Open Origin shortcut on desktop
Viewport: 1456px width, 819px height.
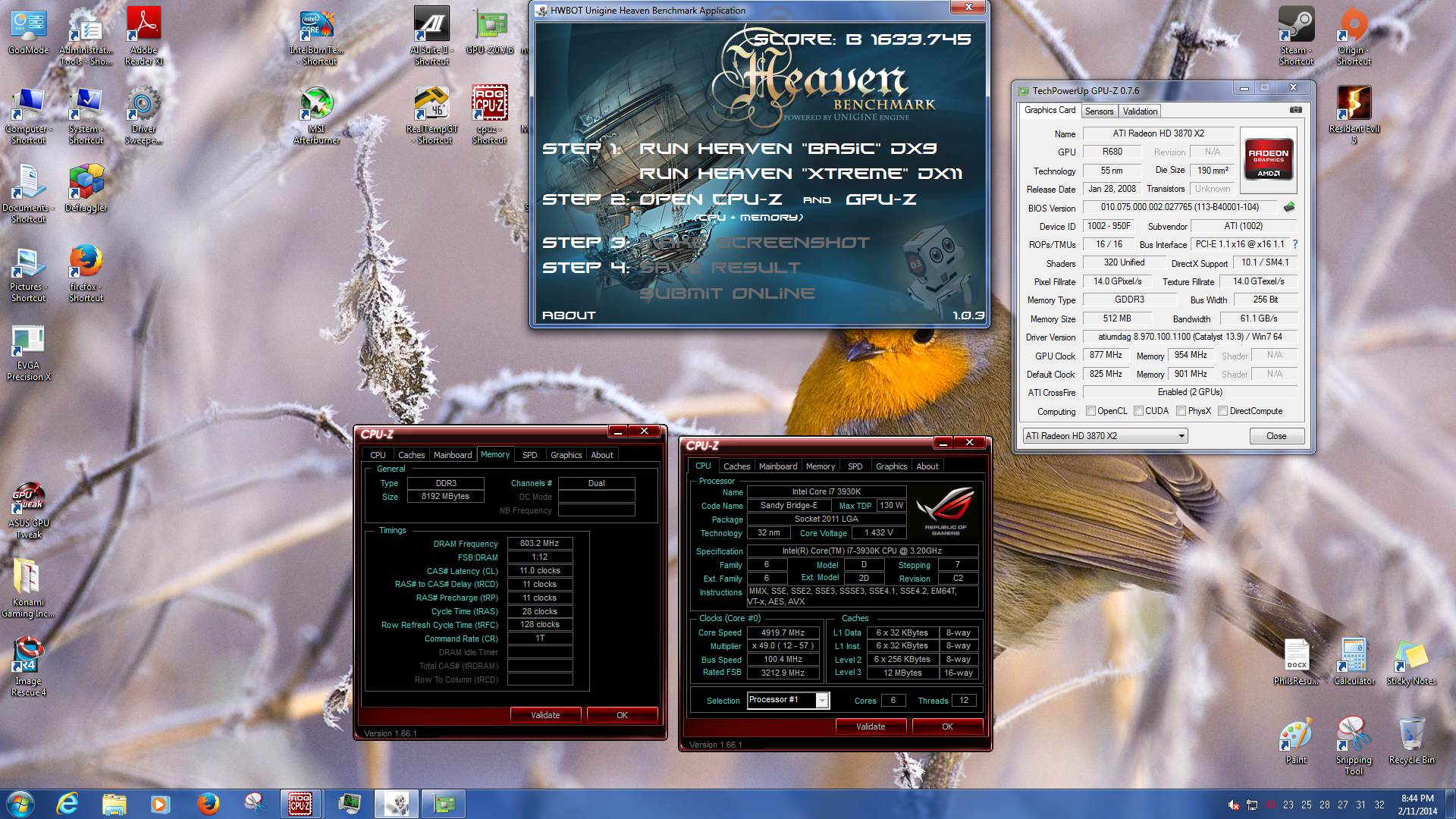pos(1354,36)
